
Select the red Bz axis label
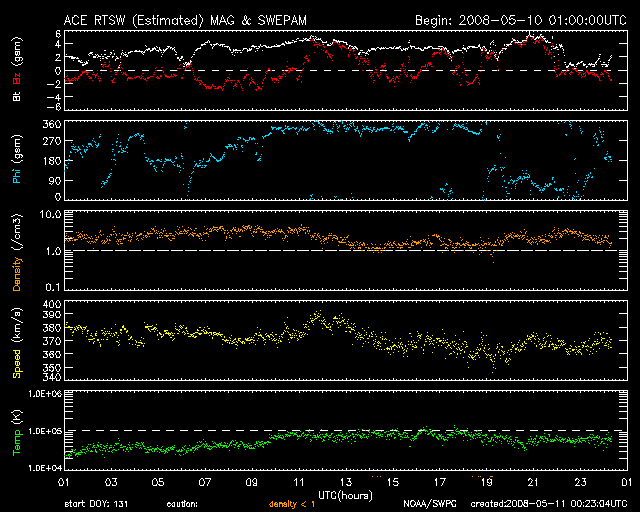pyautogui.click(x=17, y=79)
